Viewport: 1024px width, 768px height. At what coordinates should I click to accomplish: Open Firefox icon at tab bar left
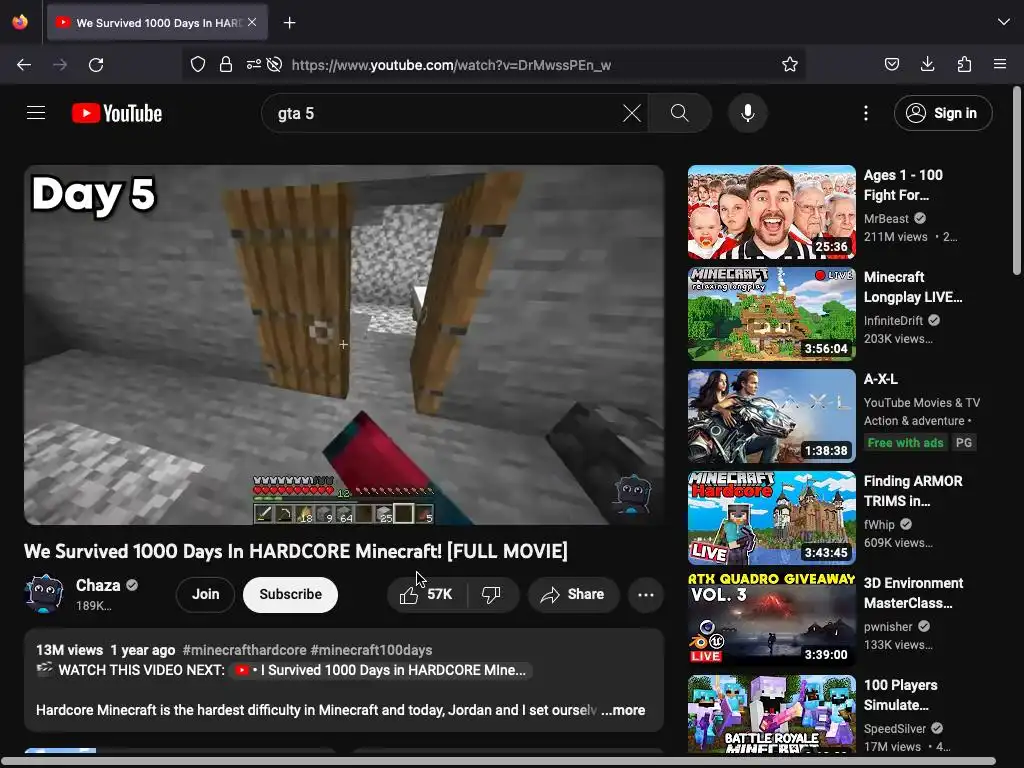tap(20, 22)
